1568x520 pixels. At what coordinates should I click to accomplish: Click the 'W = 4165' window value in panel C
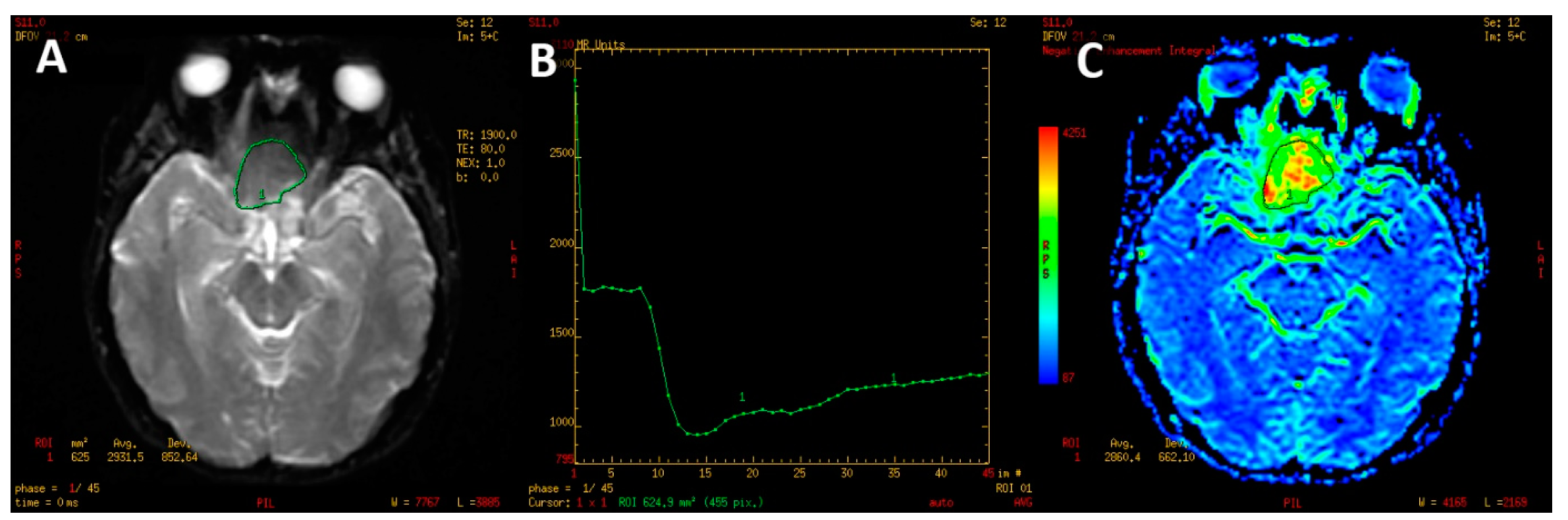pos(1442,503)
